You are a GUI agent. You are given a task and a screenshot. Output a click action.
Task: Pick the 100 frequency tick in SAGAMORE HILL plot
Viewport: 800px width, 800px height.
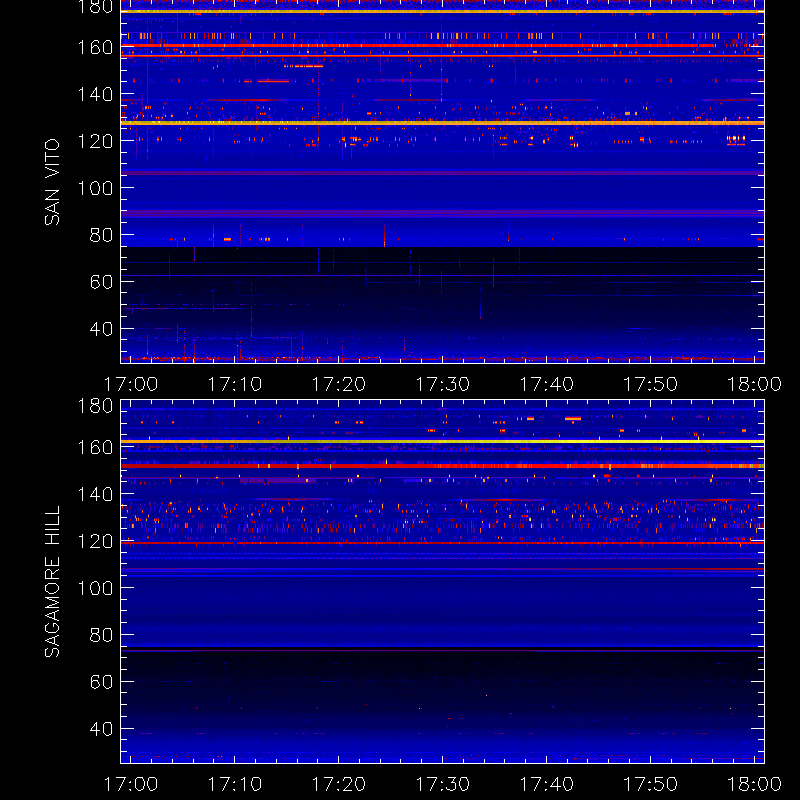pos(95,588)
